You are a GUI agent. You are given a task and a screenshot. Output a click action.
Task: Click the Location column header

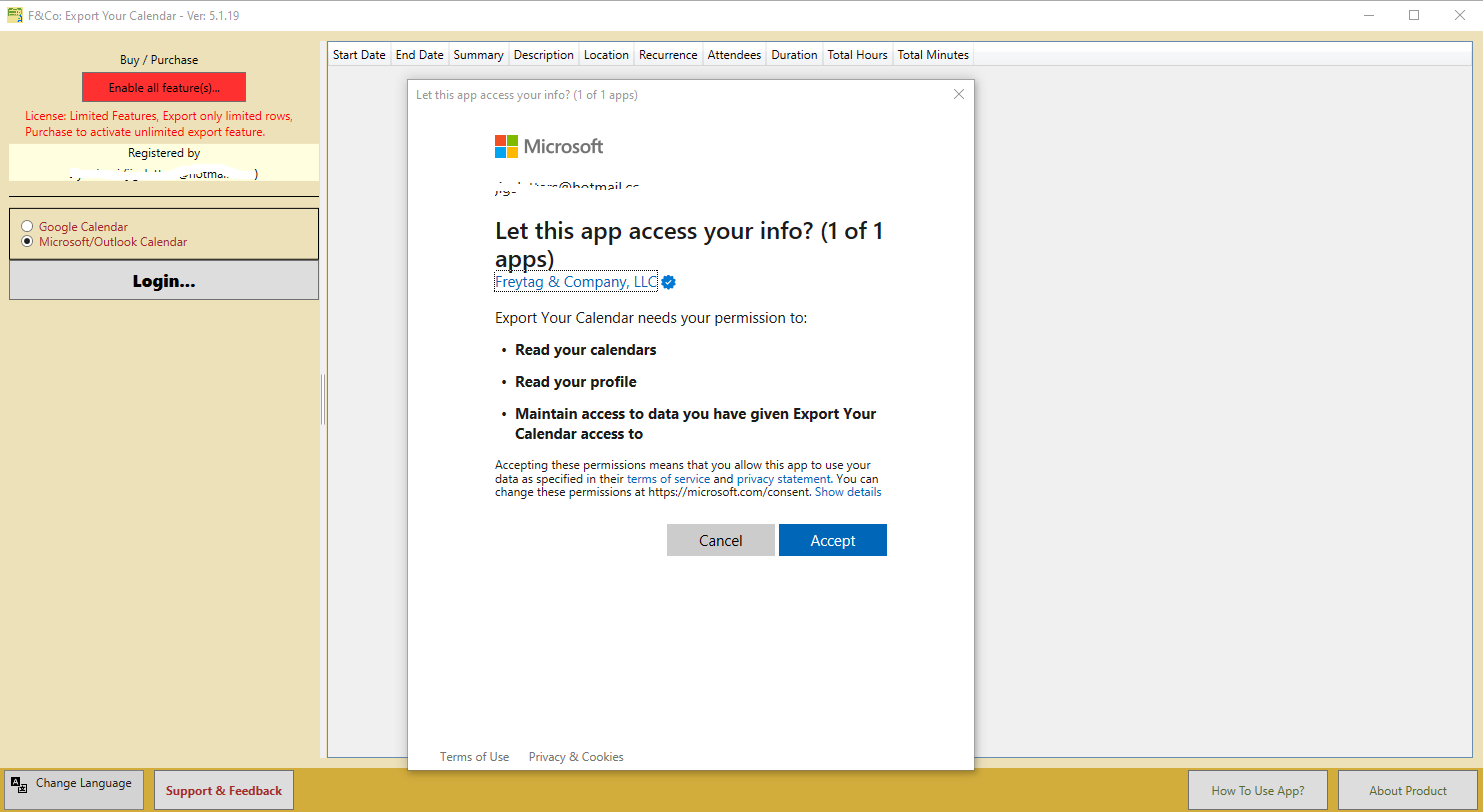(x=607, y=55)
